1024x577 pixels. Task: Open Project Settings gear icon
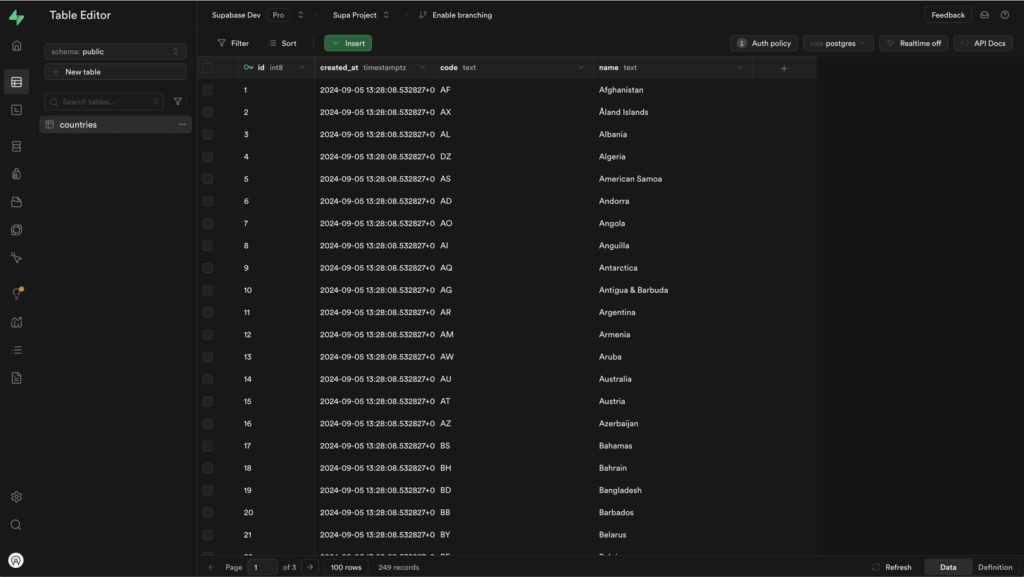(x=16, y=497)
